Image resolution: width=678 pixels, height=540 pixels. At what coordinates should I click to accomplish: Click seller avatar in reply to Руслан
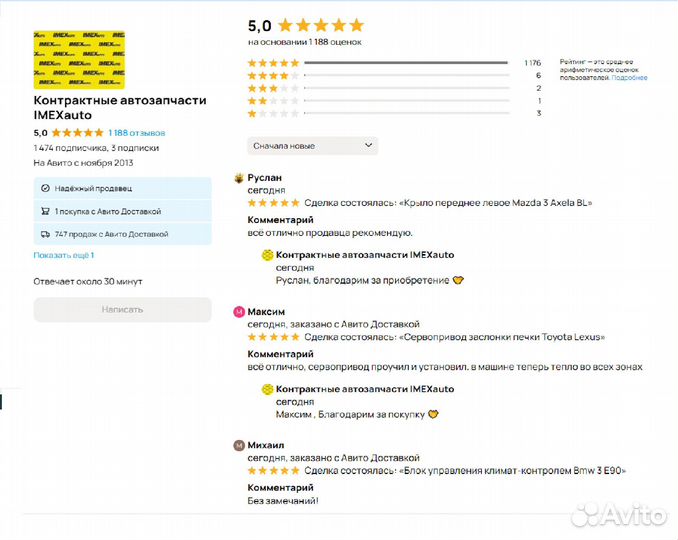coord(267,255)
